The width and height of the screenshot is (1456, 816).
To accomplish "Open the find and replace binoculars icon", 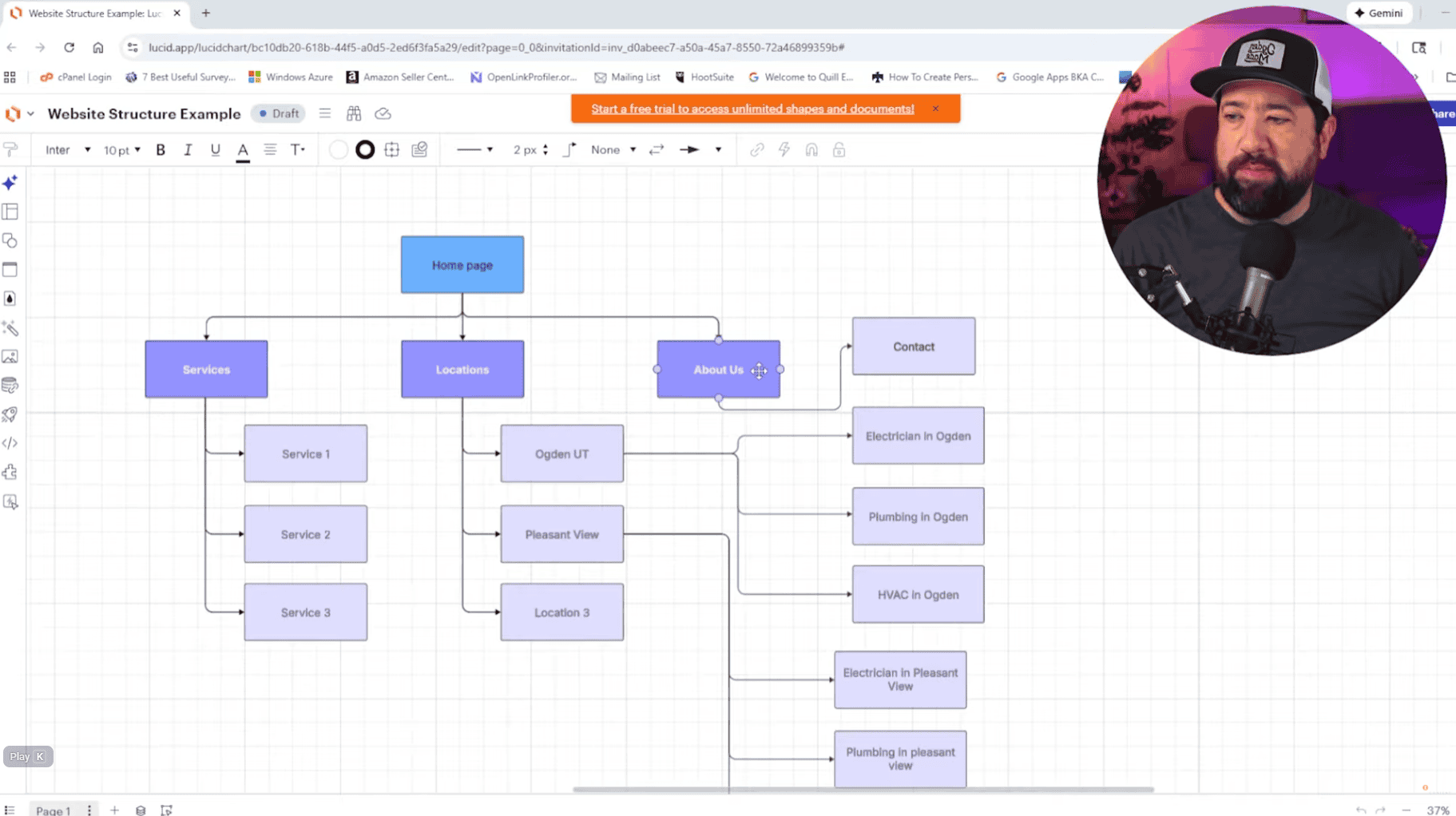I will (x=354, y=113).
